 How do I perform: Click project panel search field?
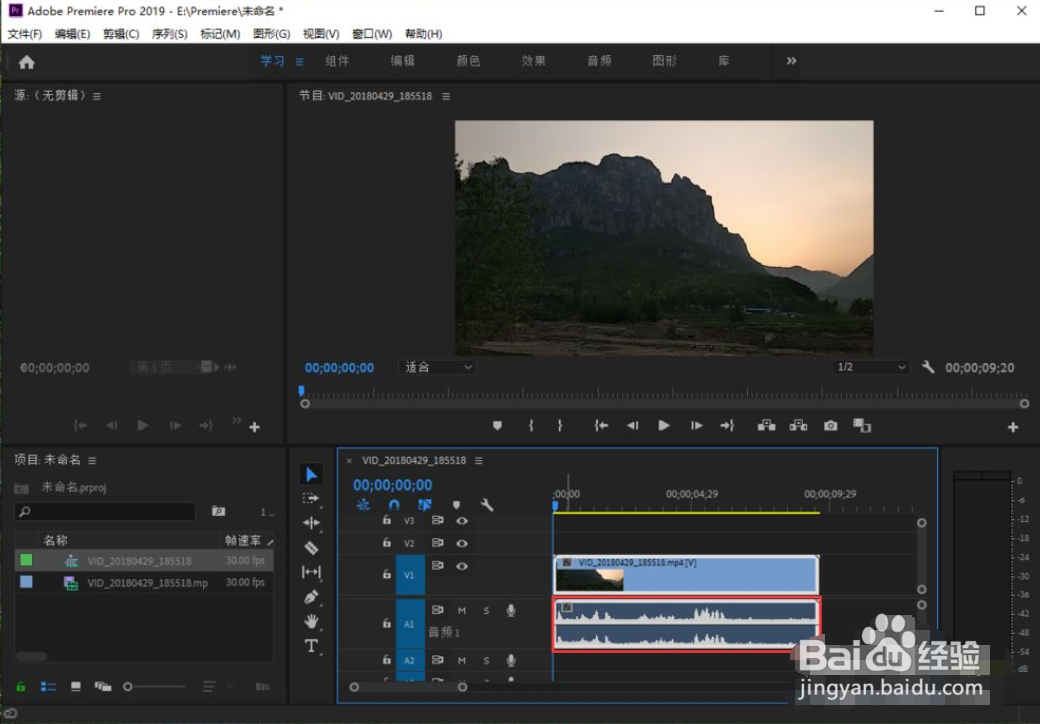[x=105, y=511]
